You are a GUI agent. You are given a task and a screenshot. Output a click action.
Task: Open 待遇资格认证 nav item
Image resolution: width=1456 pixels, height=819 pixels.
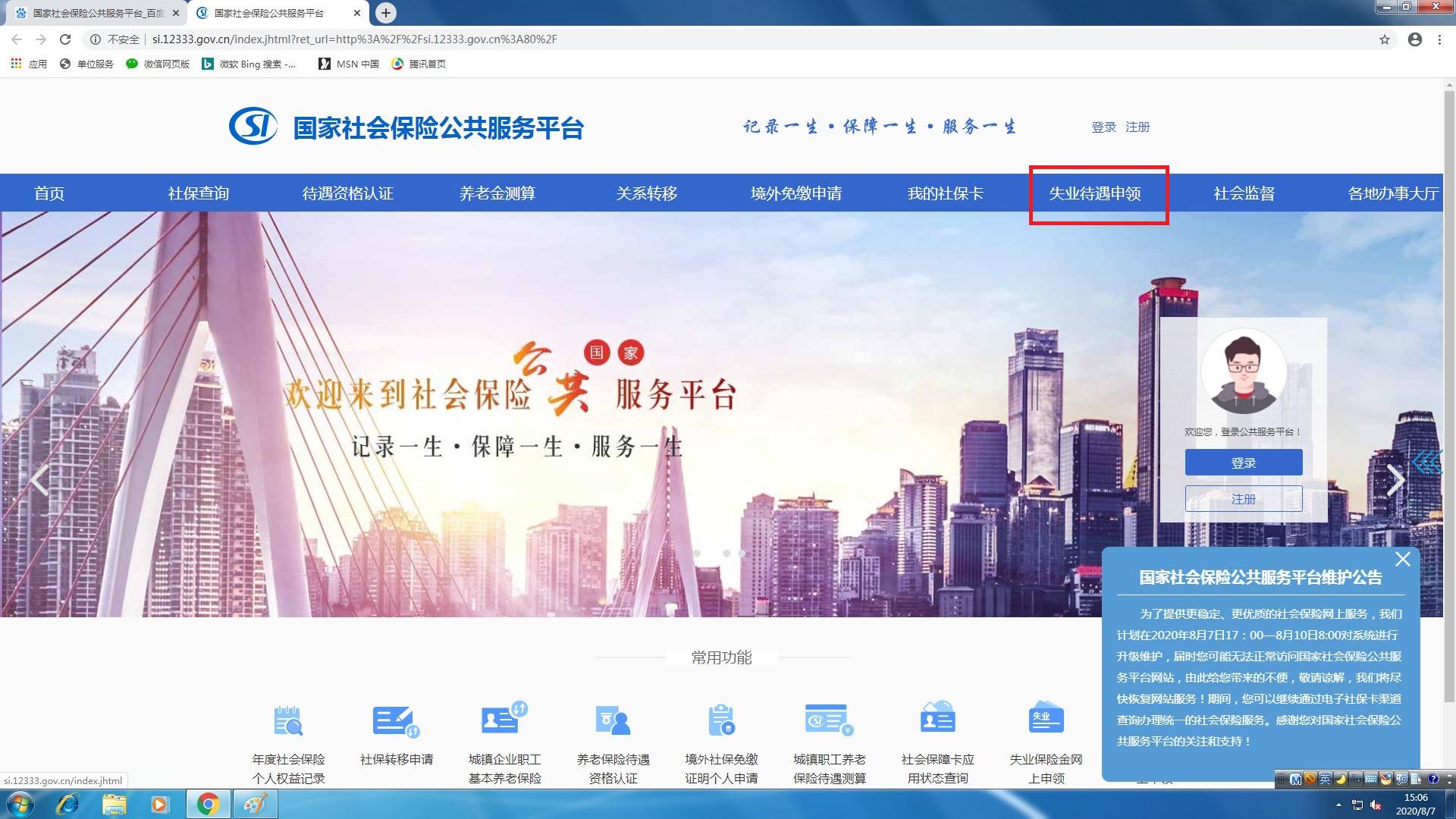348,193
